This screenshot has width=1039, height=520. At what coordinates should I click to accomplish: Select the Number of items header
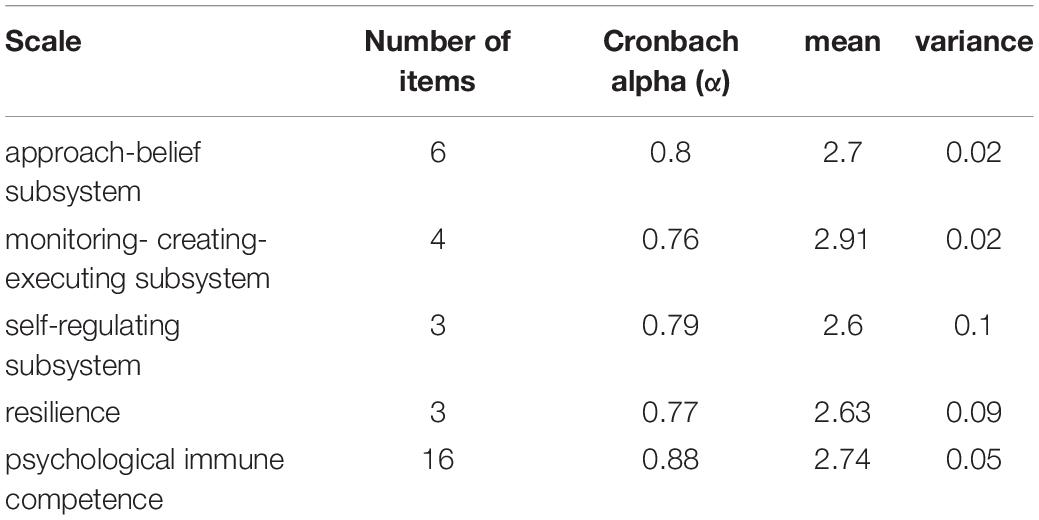(437, 61)
